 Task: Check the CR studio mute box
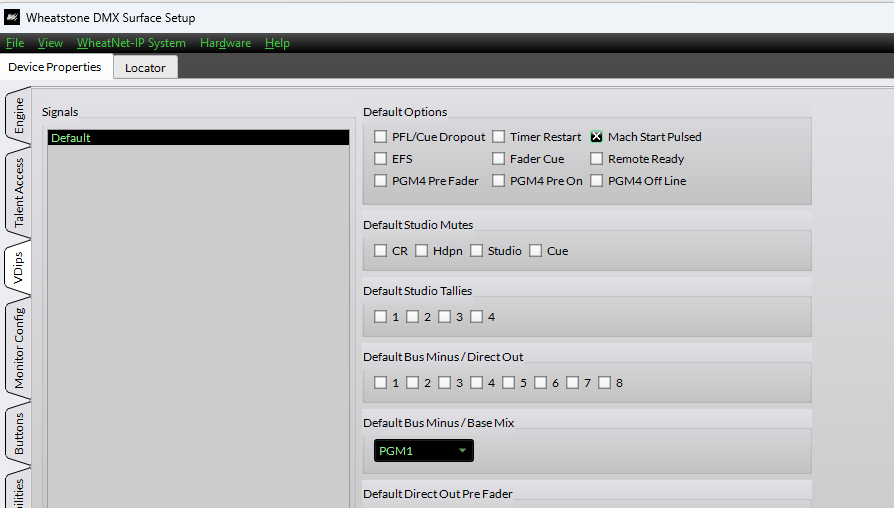380,251
